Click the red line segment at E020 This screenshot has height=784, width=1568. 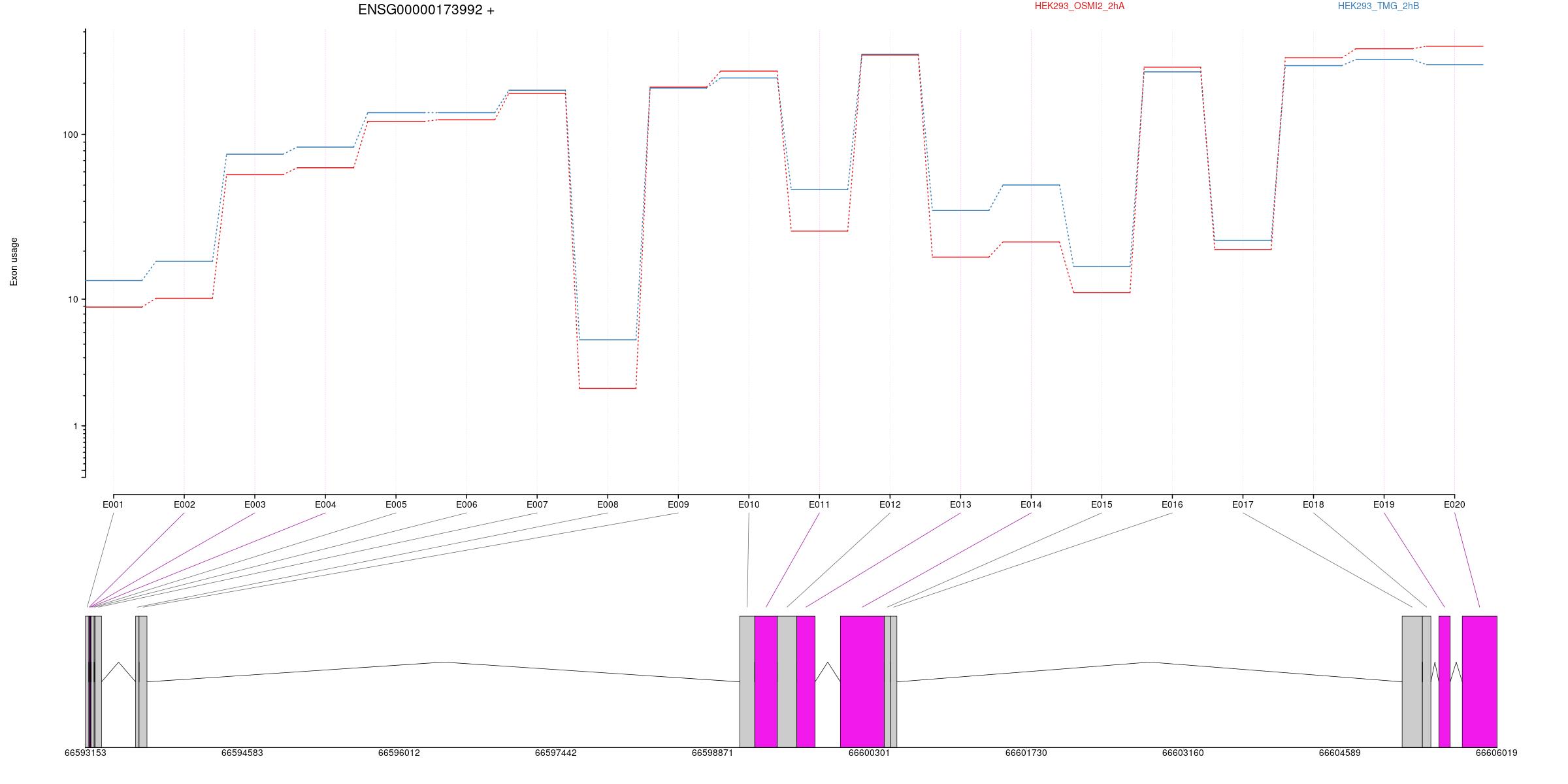(x=1454, y=46)
